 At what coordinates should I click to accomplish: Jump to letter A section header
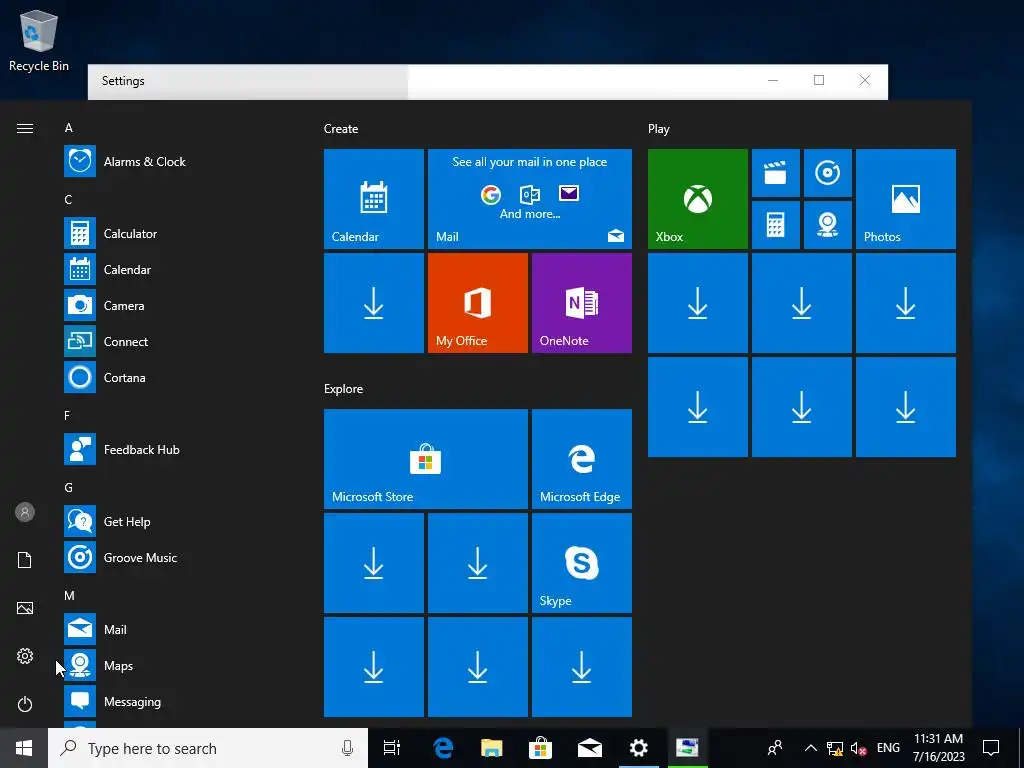pos(69,128)
